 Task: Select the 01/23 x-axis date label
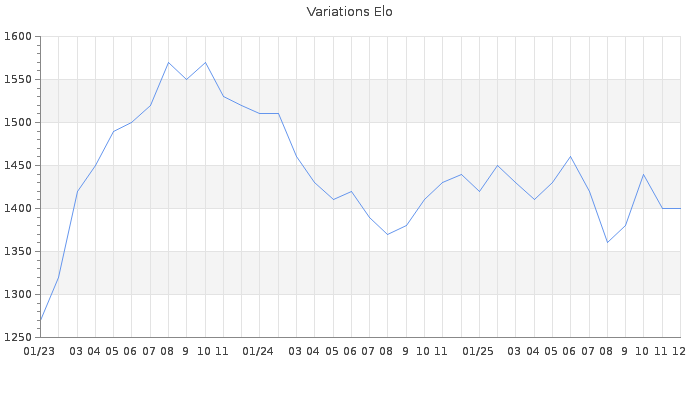pos(40,351)
